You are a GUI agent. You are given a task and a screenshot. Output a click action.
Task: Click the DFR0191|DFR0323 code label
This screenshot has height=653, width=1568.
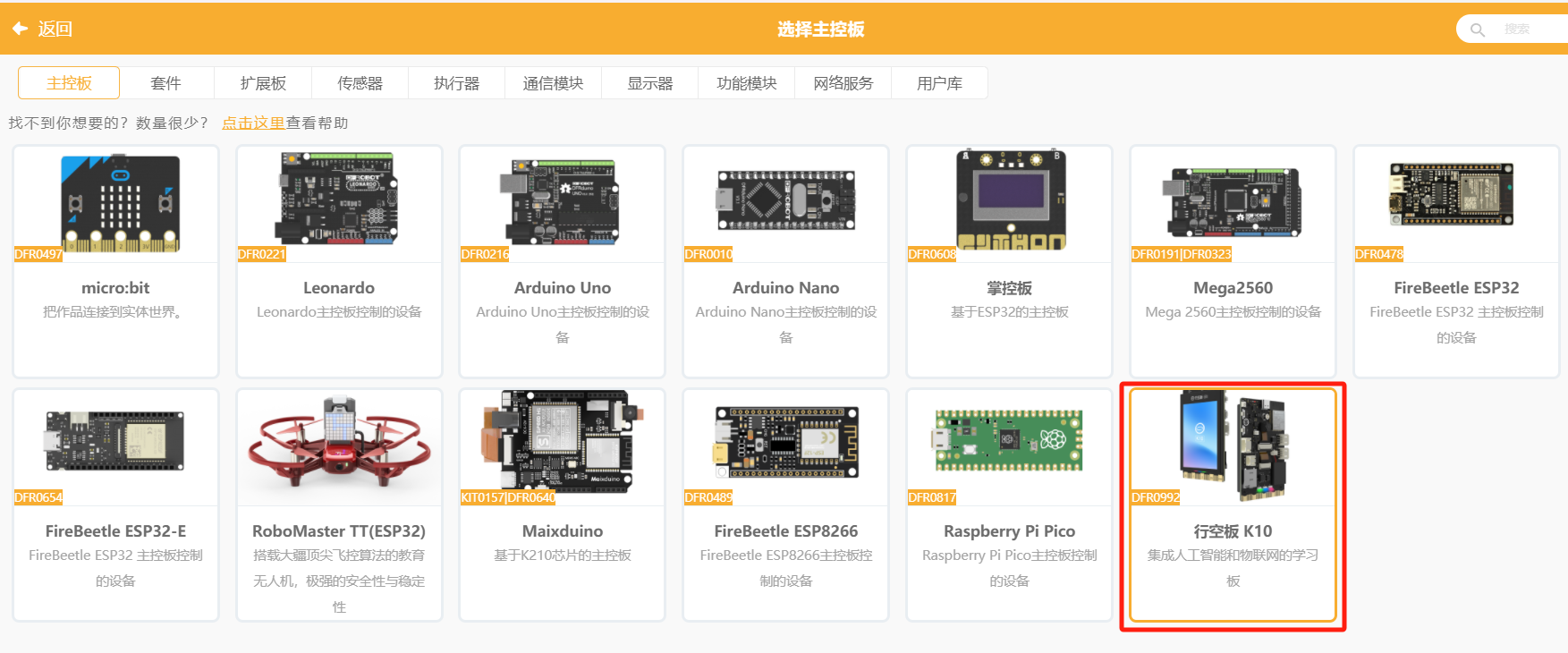pyautogui.click(x=1182, y=254)
